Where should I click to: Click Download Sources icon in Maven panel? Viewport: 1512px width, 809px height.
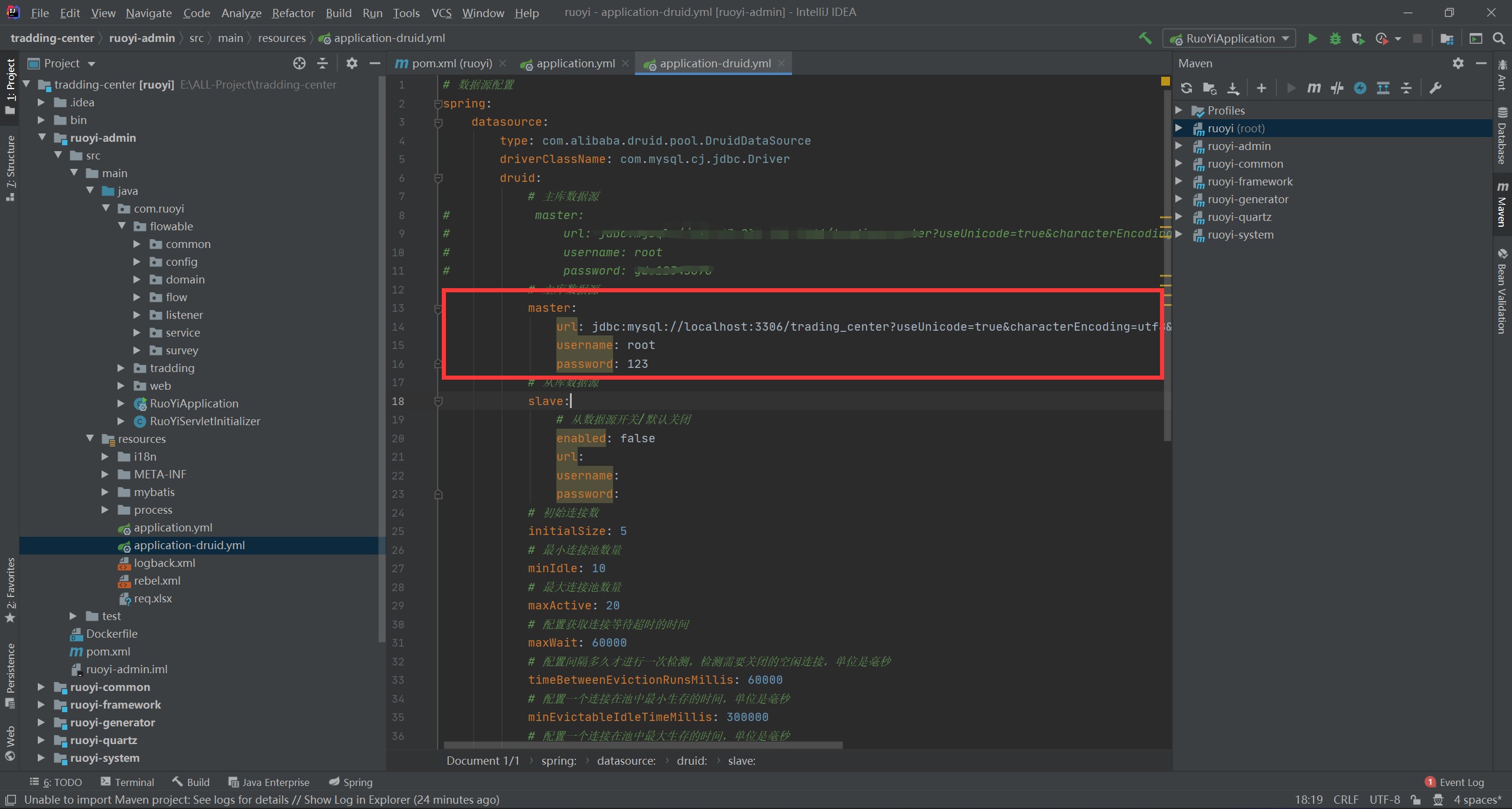(1233, 88)
